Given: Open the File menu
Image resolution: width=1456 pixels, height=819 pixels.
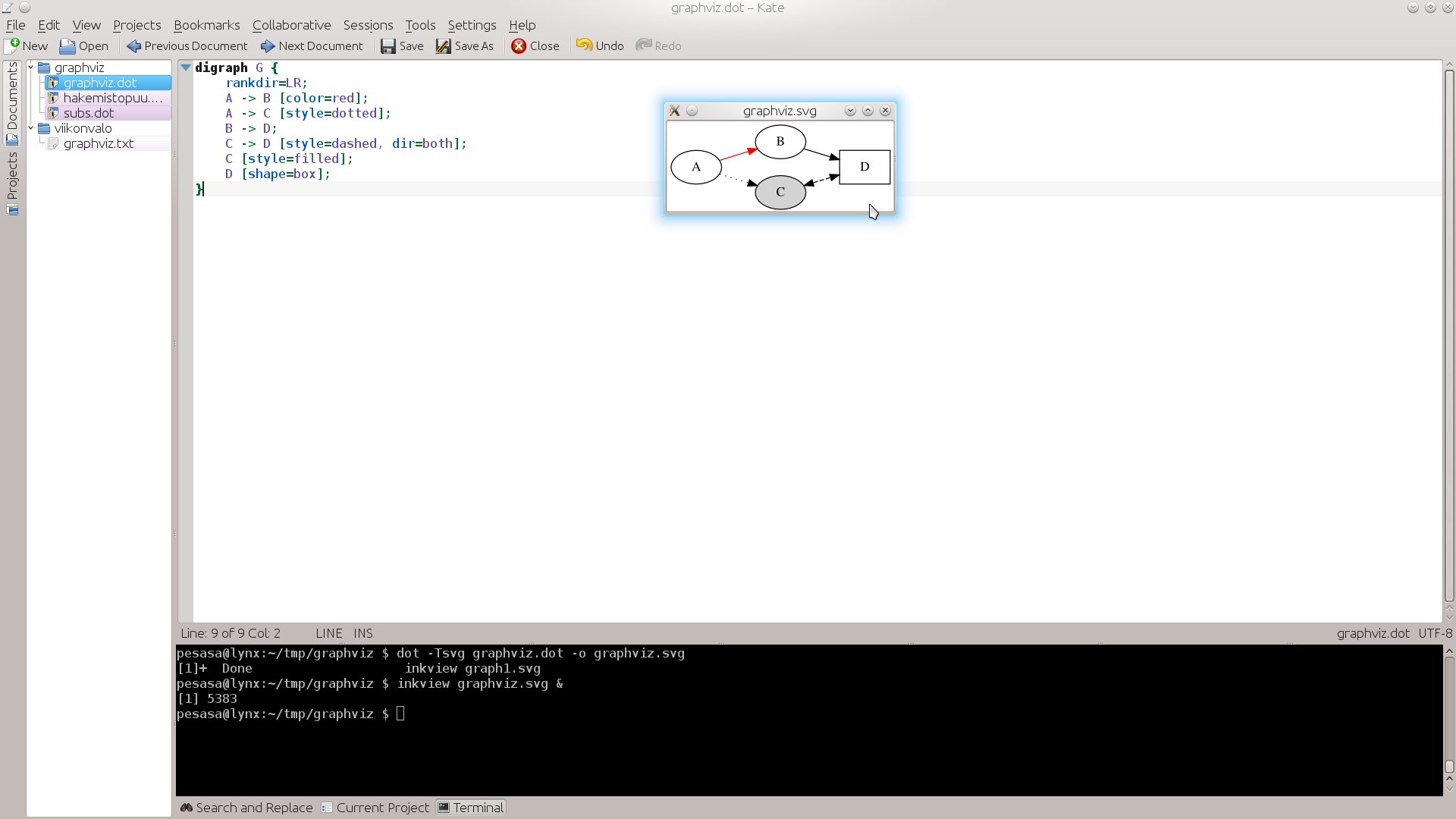Looking at the screenshot, I should point(16,25).
